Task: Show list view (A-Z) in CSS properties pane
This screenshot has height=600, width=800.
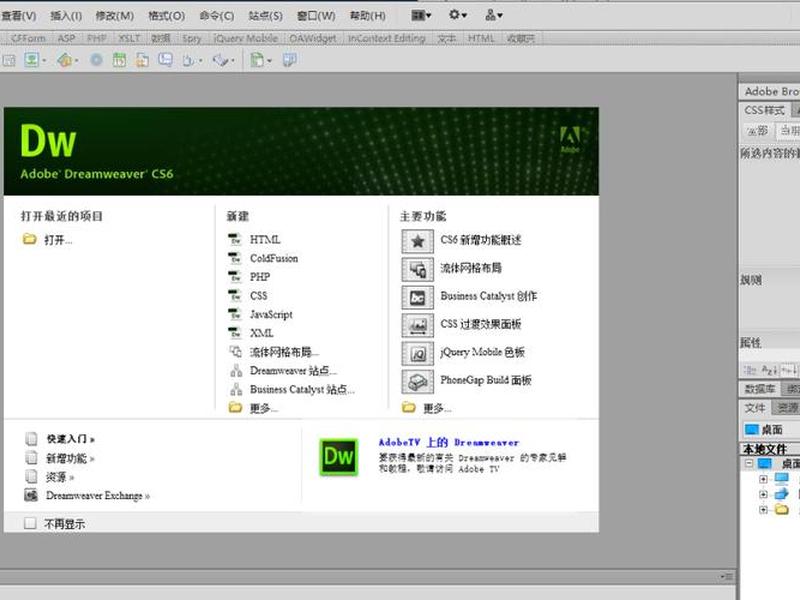Action: (769, 370)
